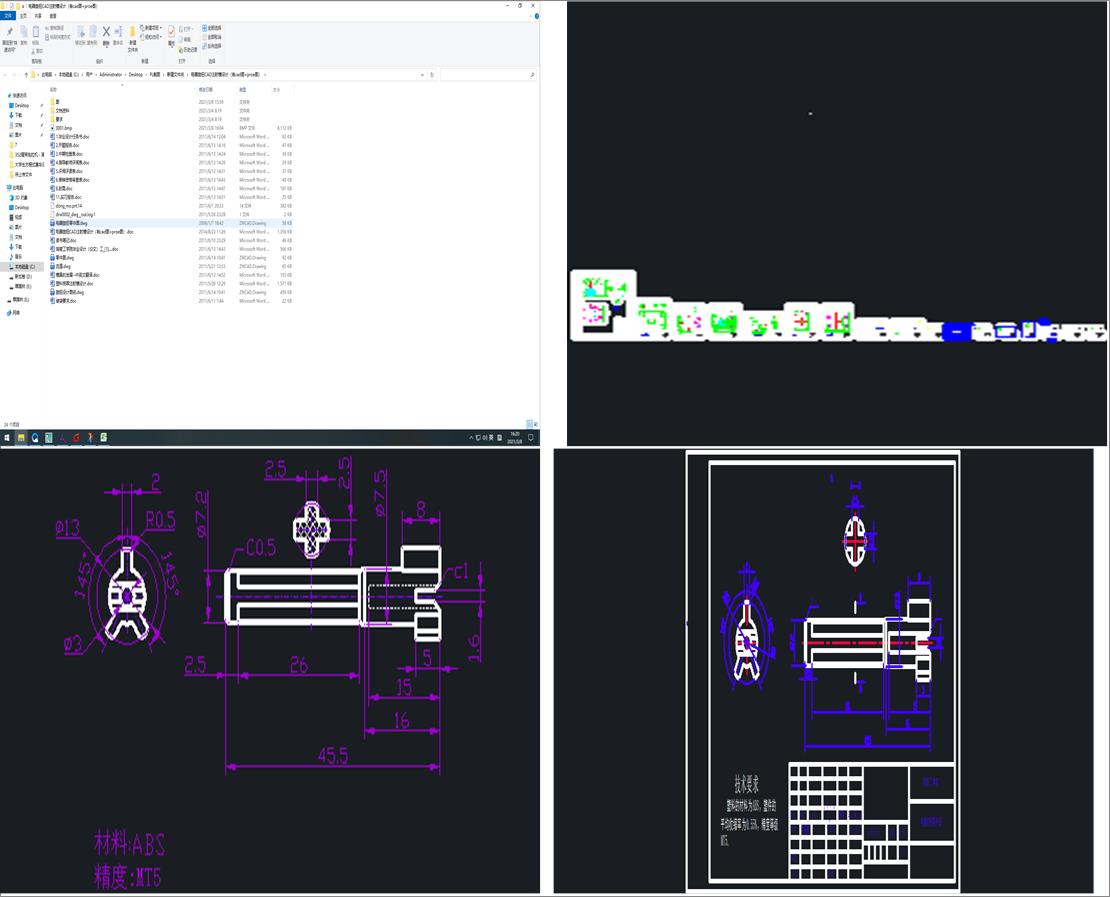Click the Paste icon in the clipboard group
This screenshot has height=897, width=1110.
36,32
